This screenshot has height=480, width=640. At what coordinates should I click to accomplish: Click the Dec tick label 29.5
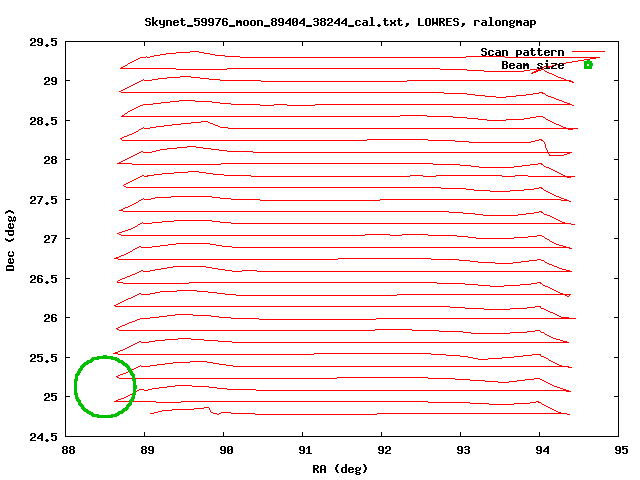43,42
